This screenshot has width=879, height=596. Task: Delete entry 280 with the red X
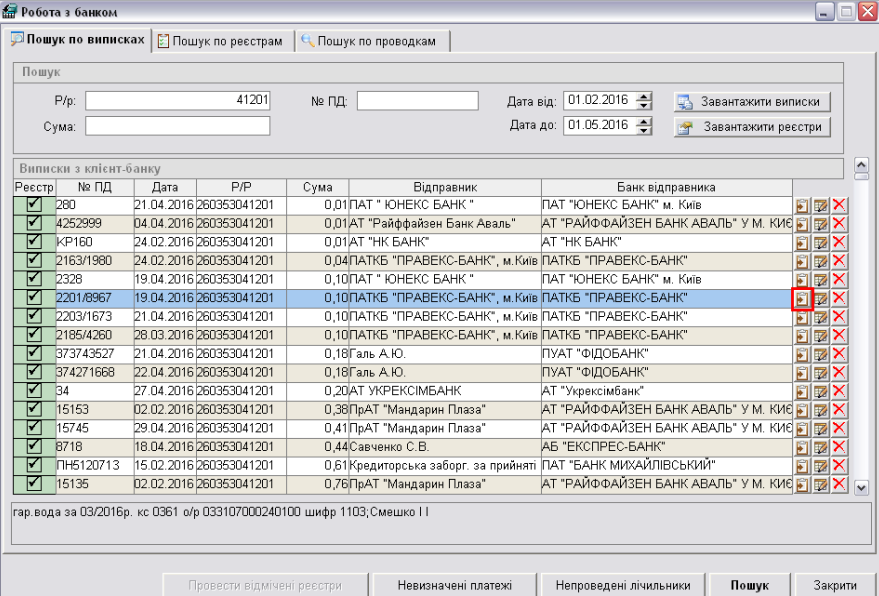pyautogui.click(x=838, y=205)
